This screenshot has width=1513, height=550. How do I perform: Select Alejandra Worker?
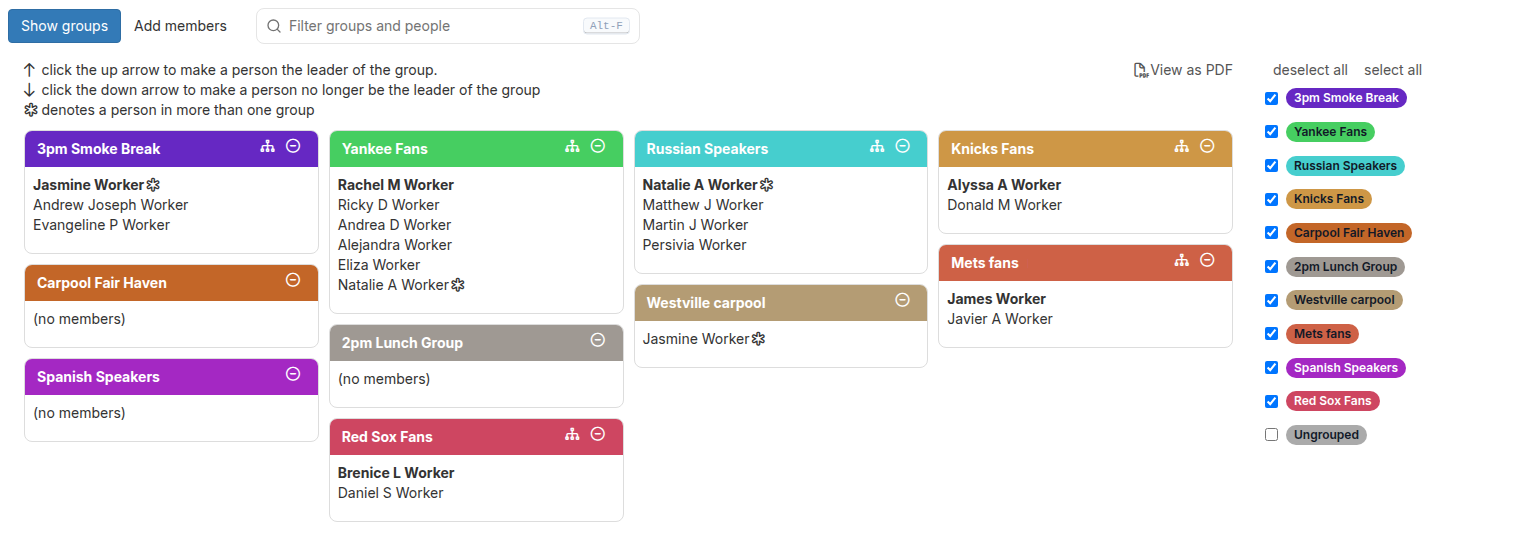(x=395, y=245)
